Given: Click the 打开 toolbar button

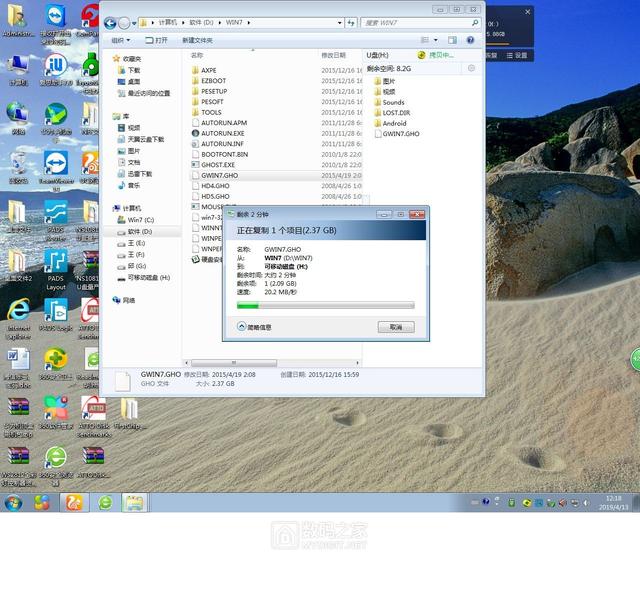Looking at the screenshot, I should 157,40.
